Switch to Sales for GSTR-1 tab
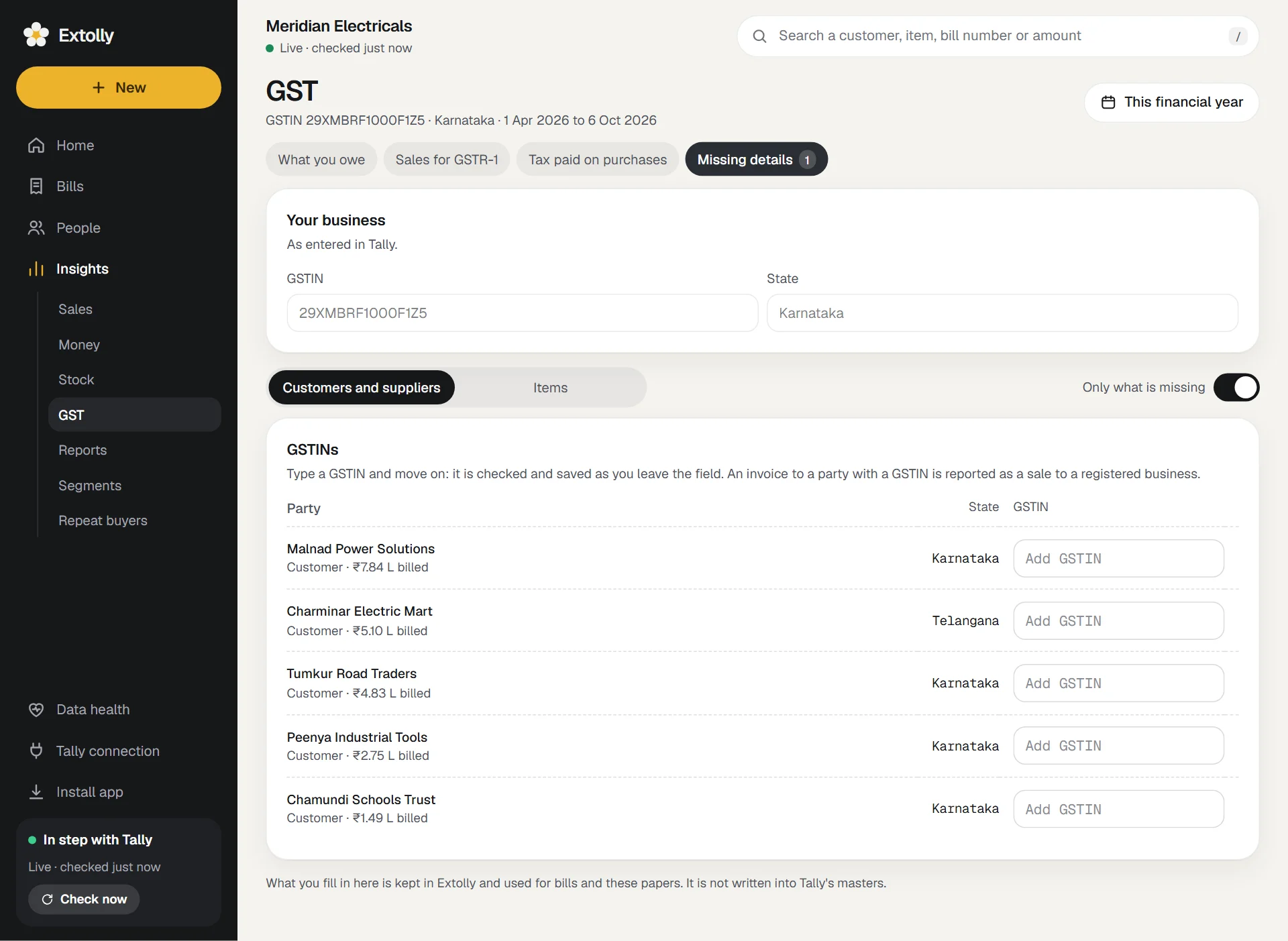Screen dimensions: 1288x941 [446, 160]
